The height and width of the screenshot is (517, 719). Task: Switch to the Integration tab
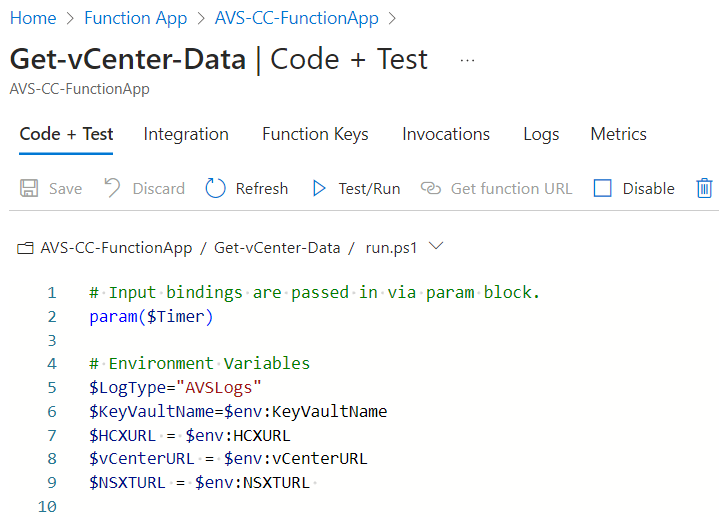(186, 134)
